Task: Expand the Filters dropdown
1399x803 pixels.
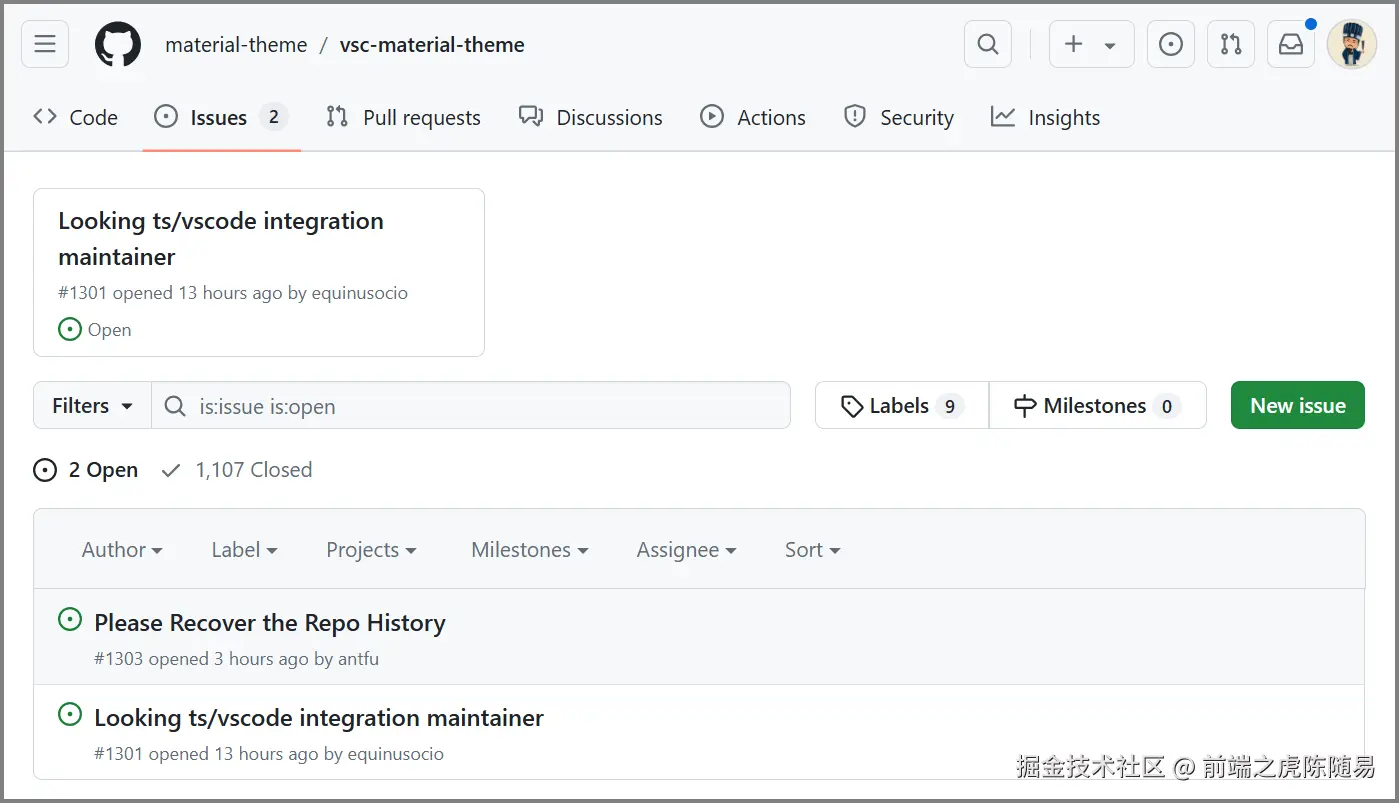Action: pyautogui.click(x=92, y=406)
